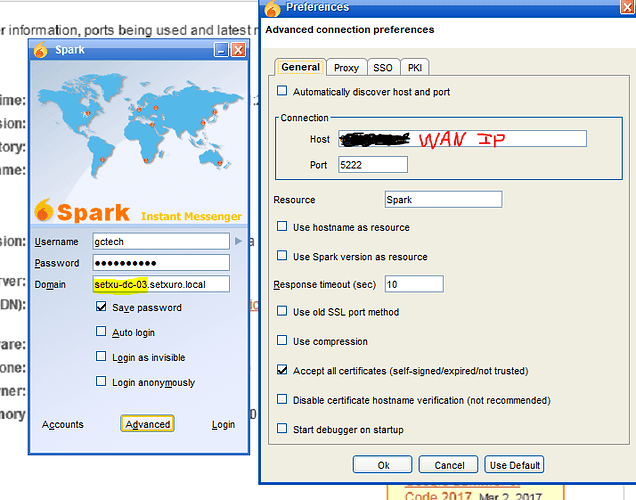Click the Username field with gctech
Image resolution: width=636 pixels, height=500 pixels.
tap(161, 241)
